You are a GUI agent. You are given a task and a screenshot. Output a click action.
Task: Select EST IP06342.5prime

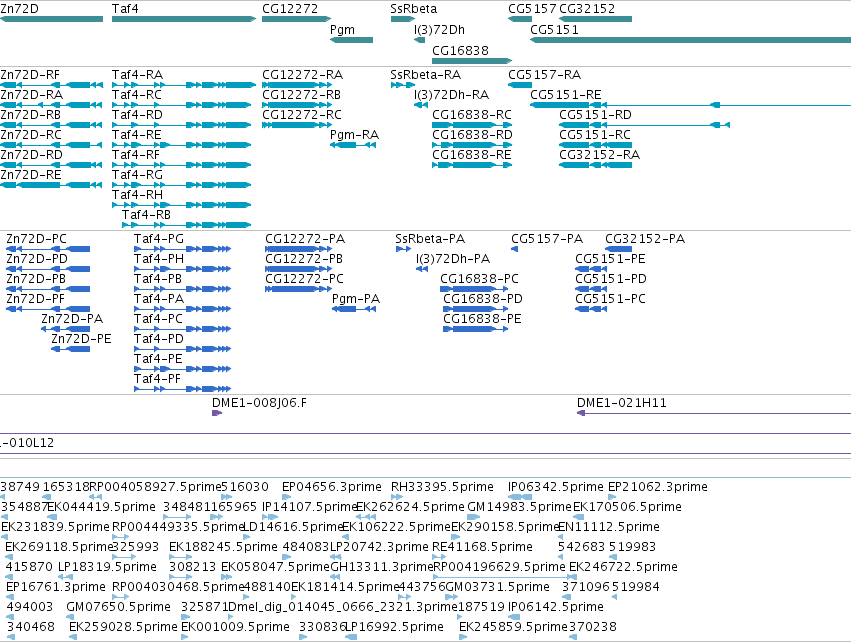pyautogui.click(x=556, y=487)
